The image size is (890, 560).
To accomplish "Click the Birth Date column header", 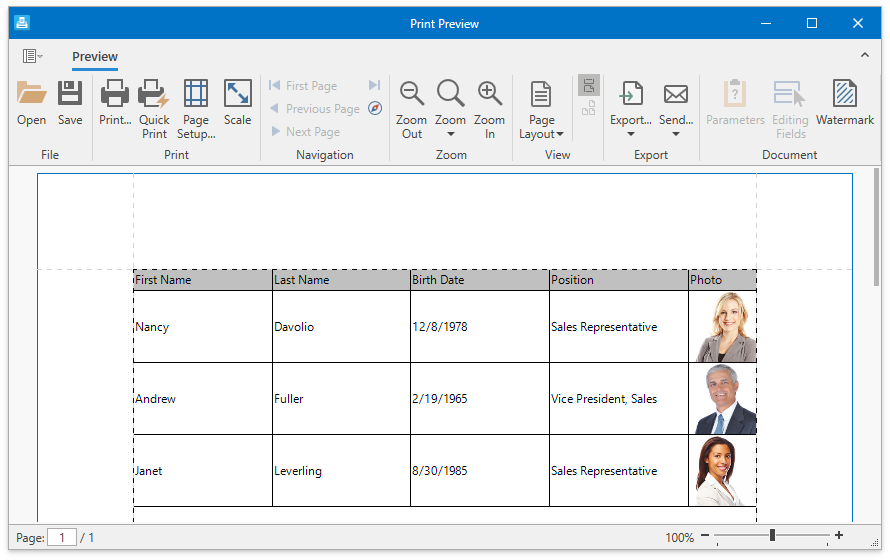I will click(x=480, y=280).
